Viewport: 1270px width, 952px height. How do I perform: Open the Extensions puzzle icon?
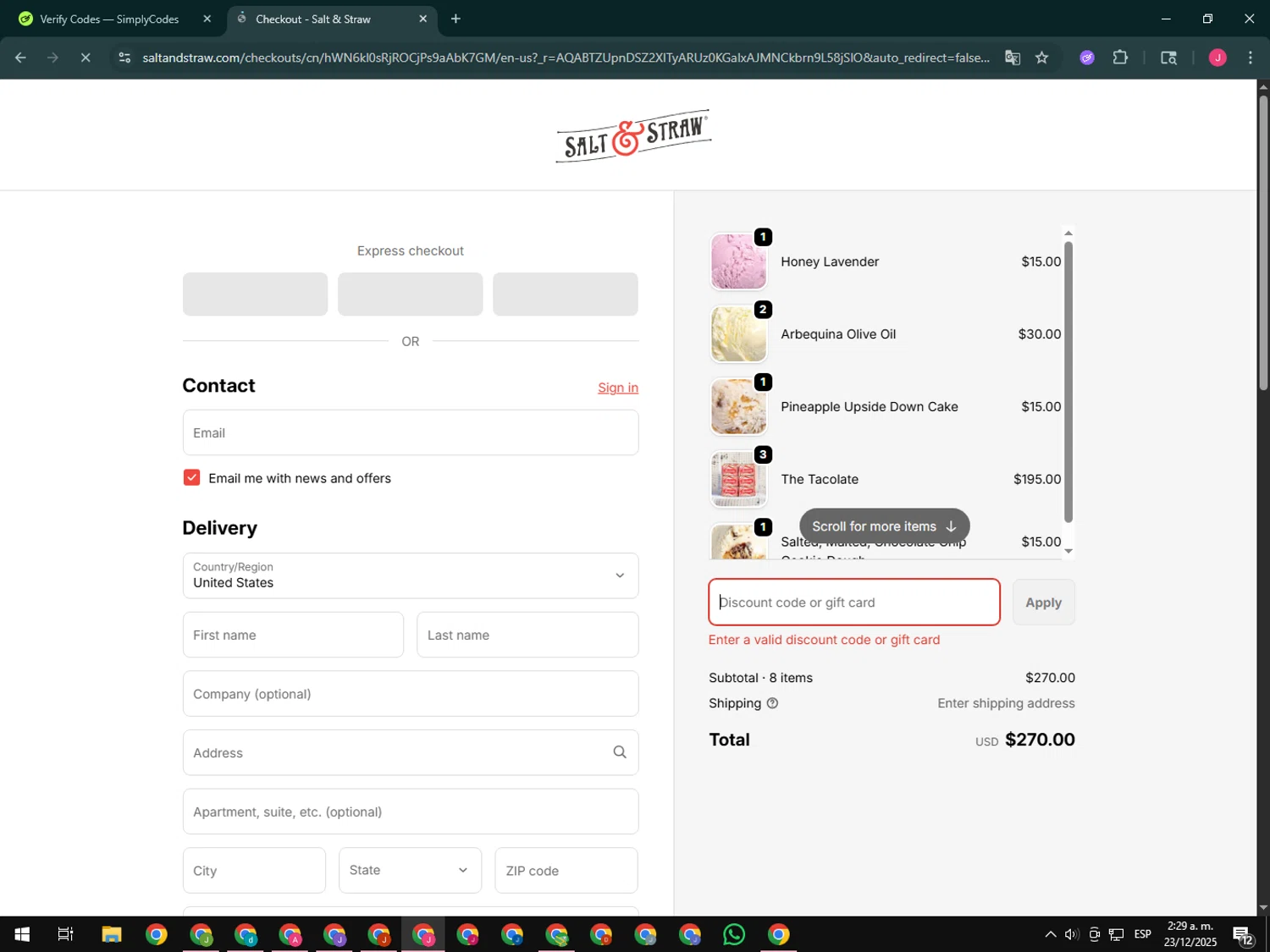coord(1120,58)
